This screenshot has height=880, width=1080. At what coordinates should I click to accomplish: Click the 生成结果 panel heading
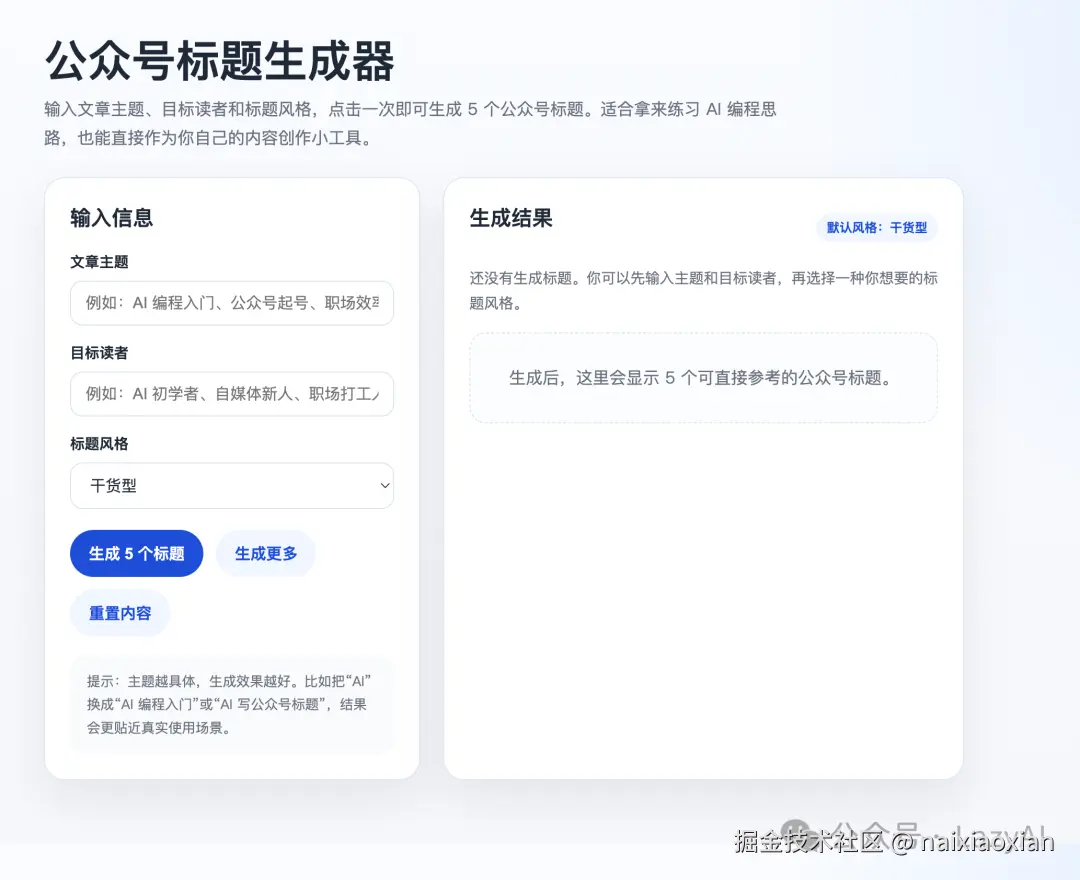pyautogui.click(x=510, y=218)
